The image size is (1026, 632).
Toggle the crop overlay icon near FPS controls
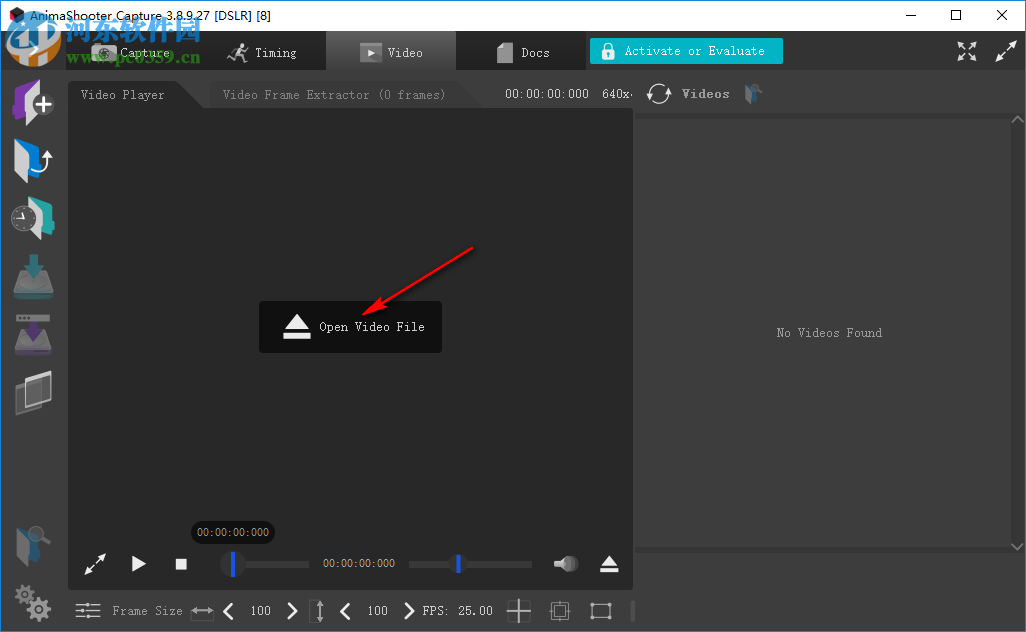pyautogui.click(x=559, y=610)
